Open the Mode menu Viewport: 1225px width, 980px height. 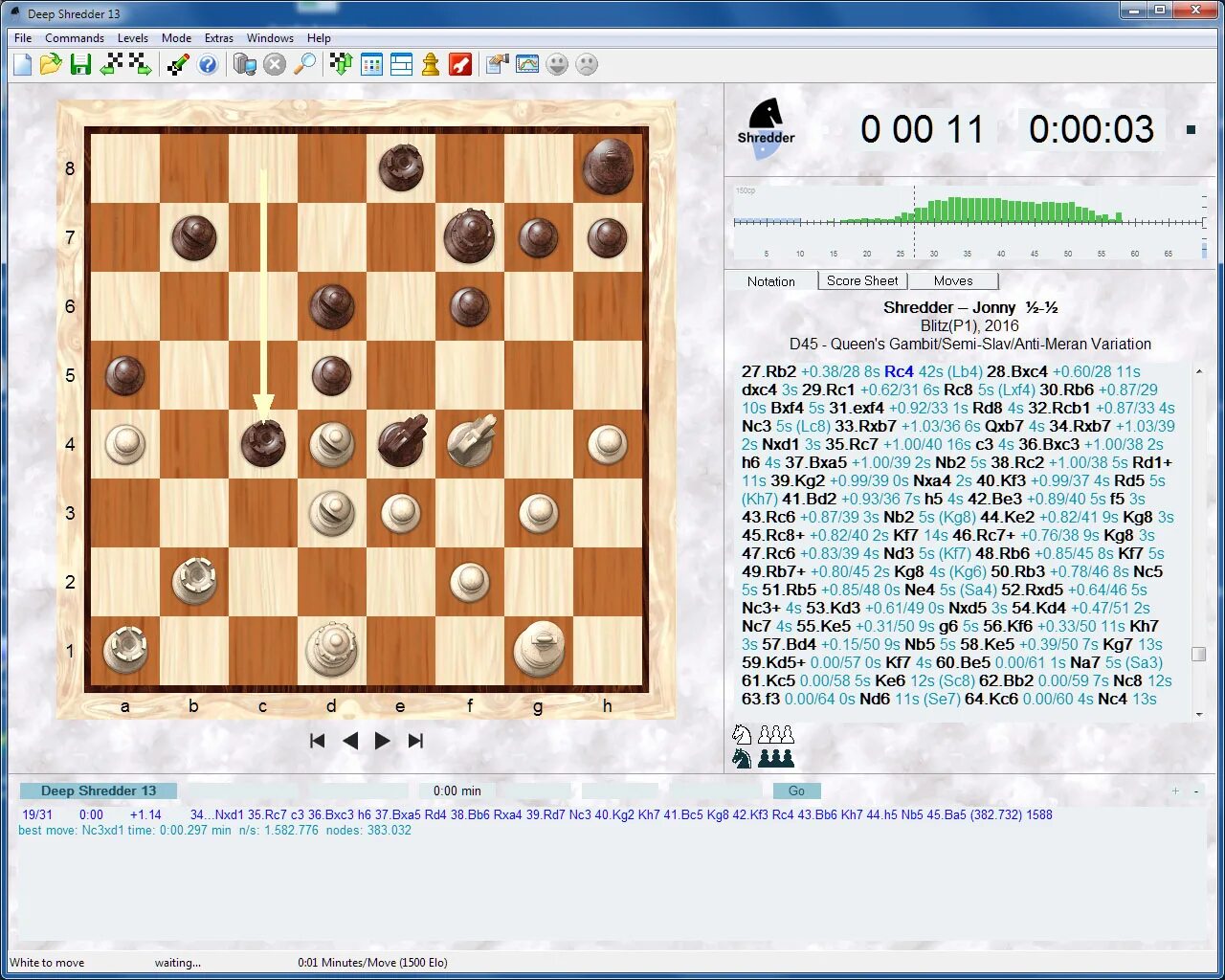176,38
